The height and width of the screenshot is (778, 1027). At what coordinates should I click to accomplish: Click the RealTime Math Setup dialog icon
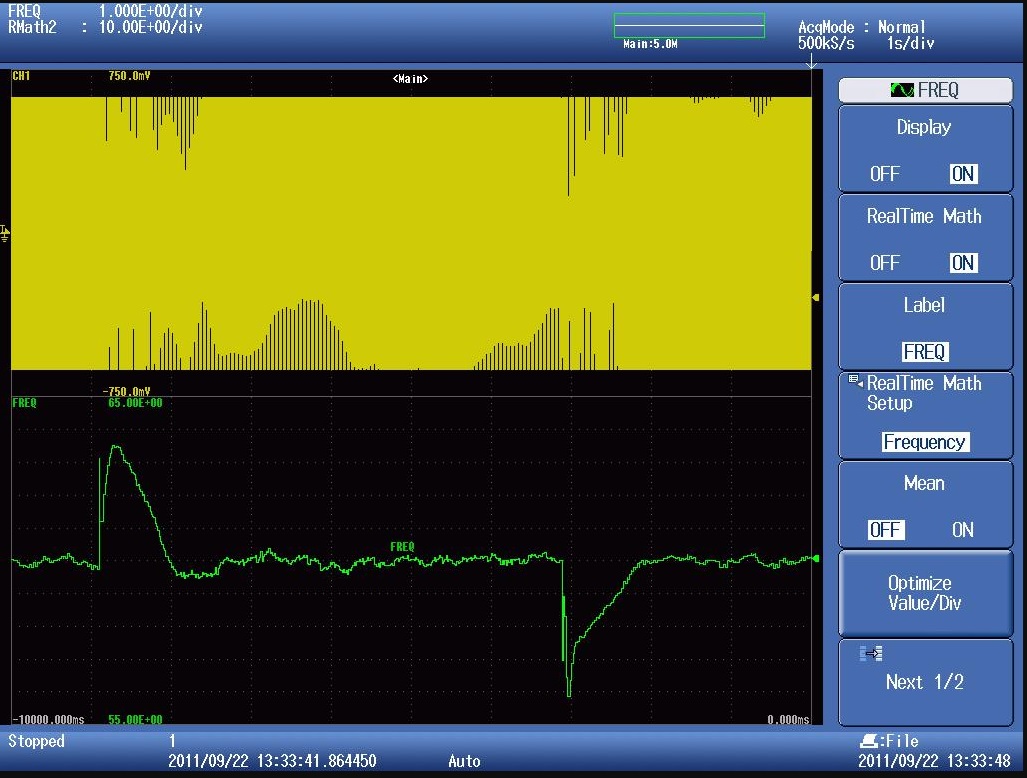855,381
